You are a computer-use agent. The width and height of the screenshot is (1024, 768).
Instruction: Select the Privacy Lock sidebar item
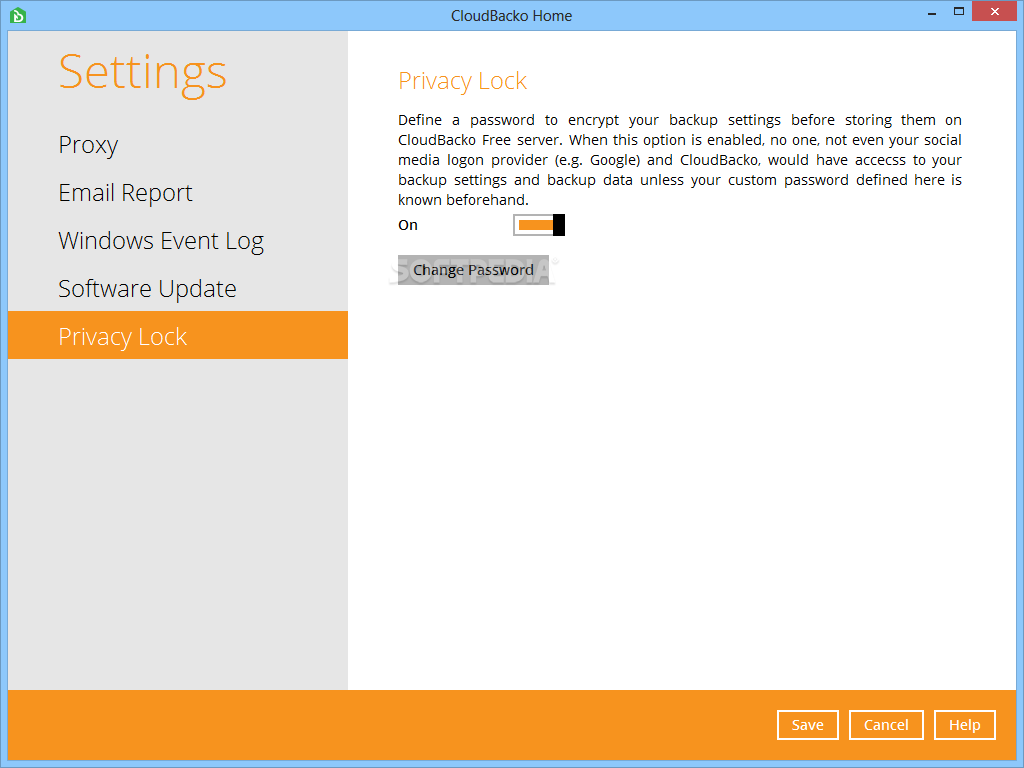click(x=178, y=335)
